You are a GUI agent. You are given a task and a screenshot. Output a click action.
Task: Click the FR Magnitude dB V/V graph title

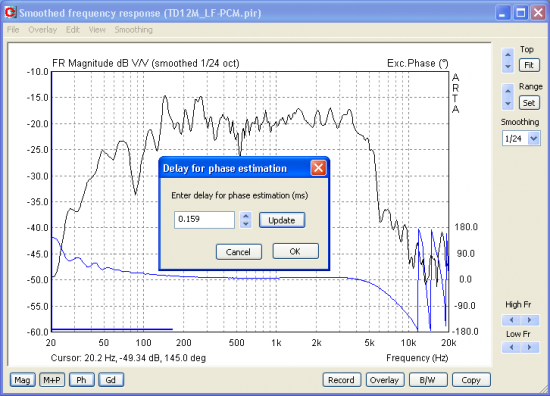(146, 63)
